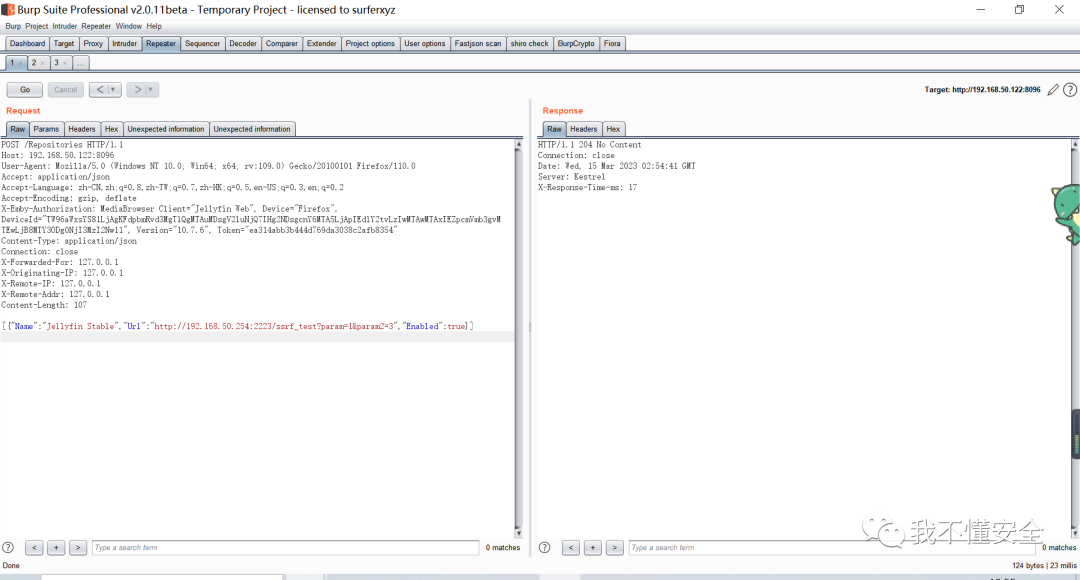Open User options tab

[424, 43]
